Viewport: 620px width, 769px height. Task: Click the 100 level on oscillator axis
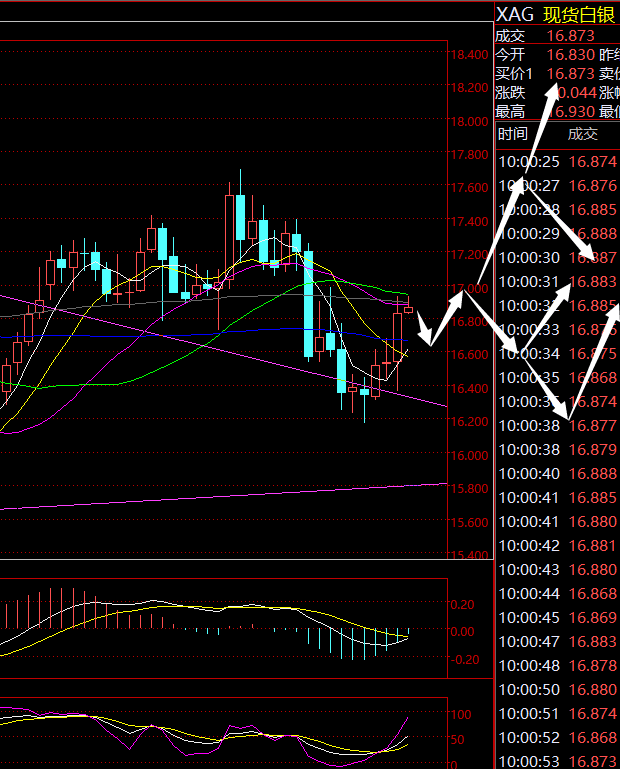click(461, 715)
